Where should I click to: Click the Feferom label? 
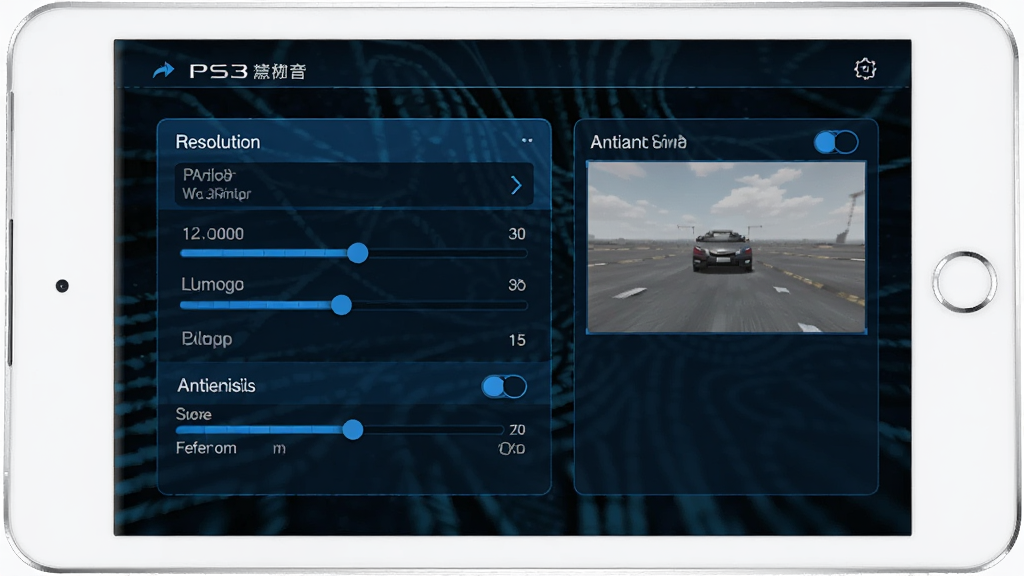[x=206, y=448]
